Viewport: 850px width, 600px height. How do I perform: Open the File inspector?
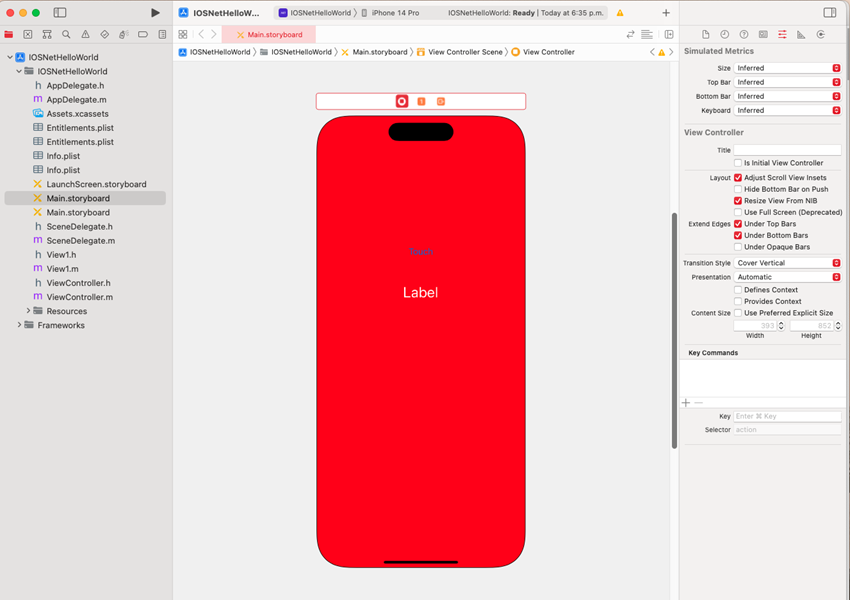coord(704,33)
